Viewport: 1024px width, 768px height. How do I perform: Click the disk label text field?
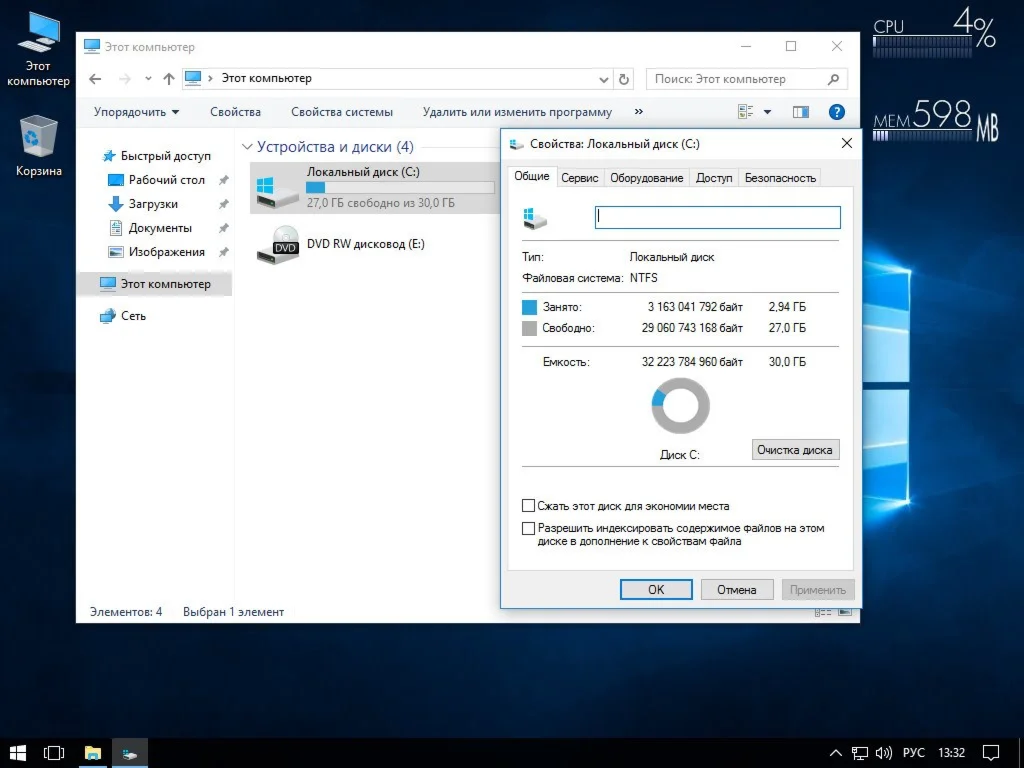[x=717, y=217]
